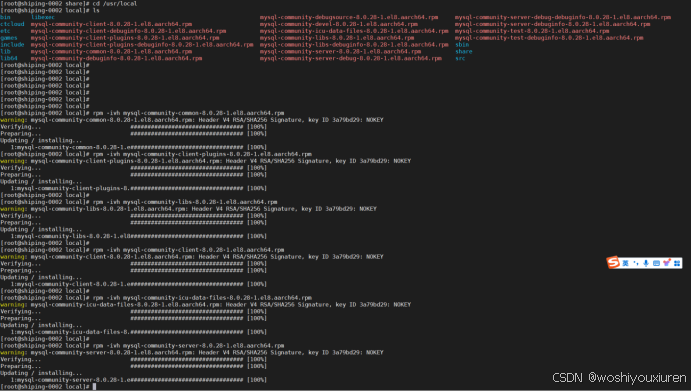
Task: Click the '1:mysql-community-common' install progress line
Action: click(139, 147)
